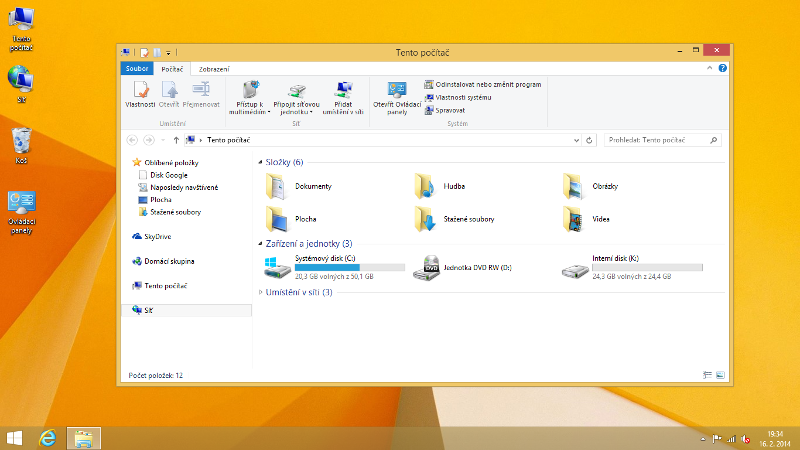Click the Prohledat: Tento počítač search box
The width and height of the screenshot is (800, 450).
658,140
